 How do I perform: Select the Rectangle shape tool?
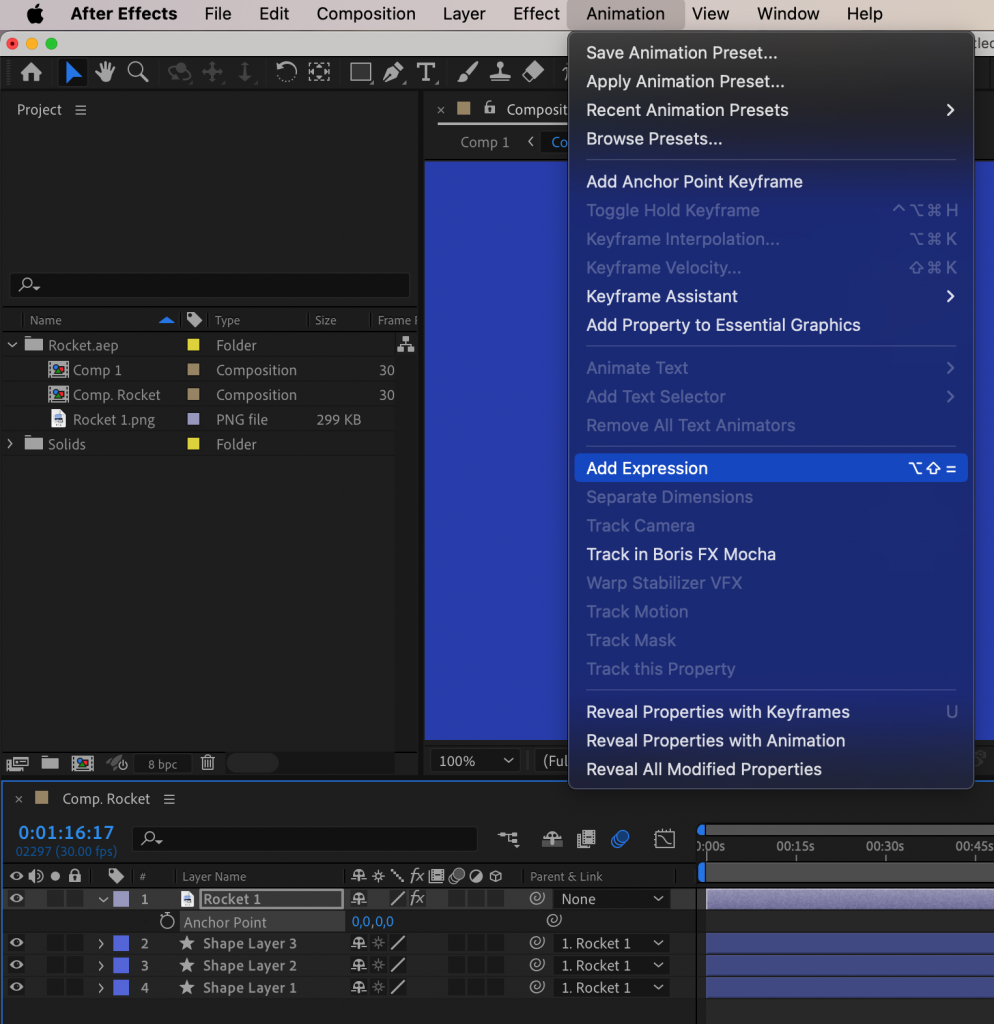coord(360,72)
